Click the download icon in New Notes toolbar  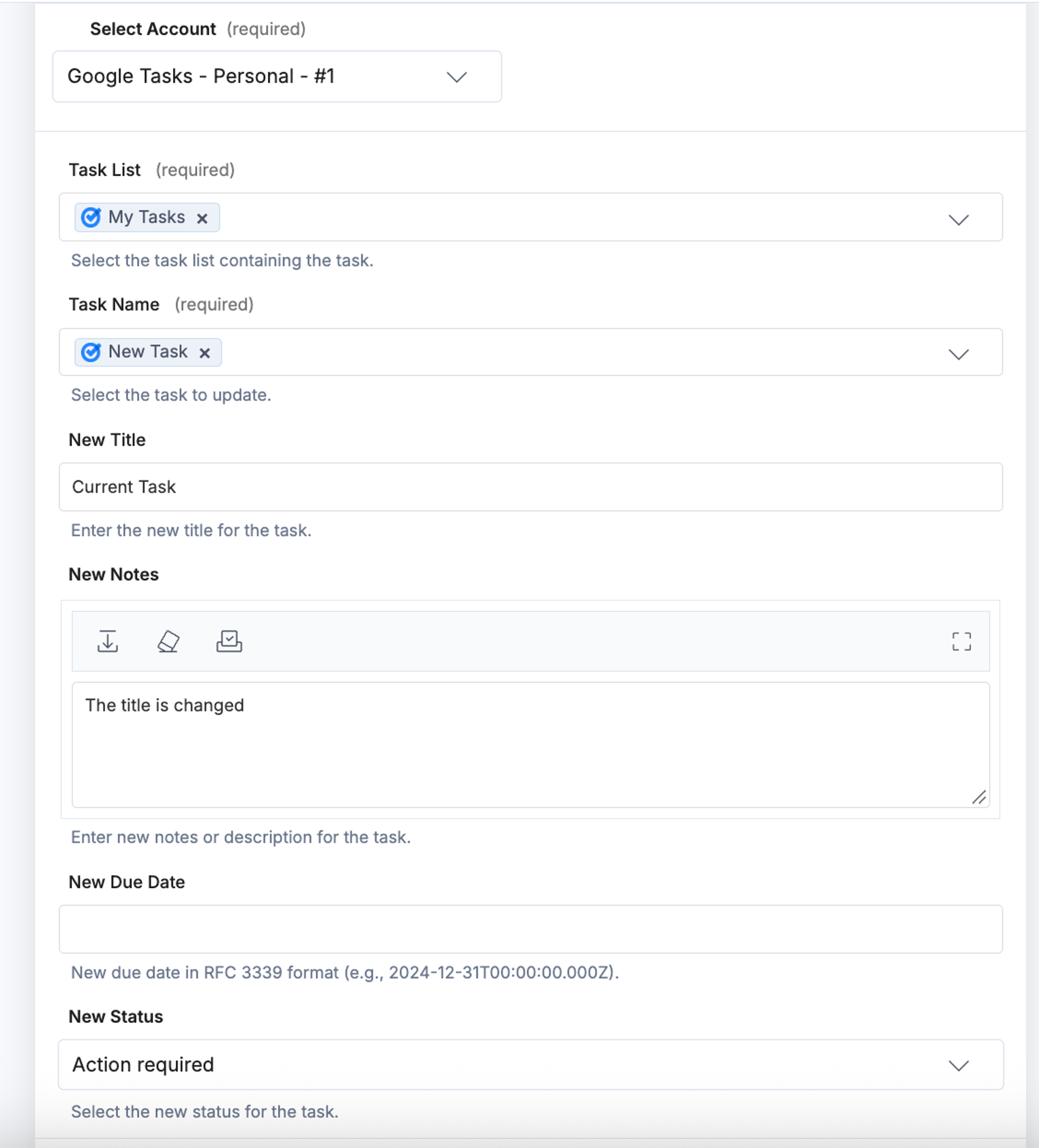tap(108, 641)
